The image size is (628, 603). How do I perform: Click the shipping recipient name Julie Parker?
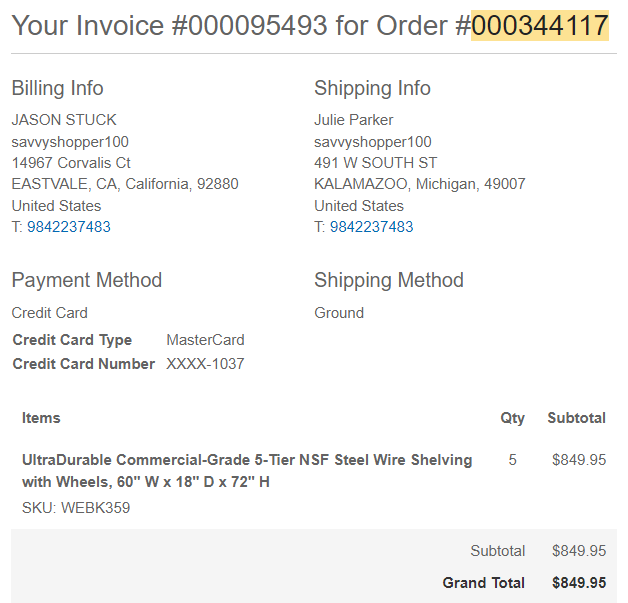tap(354, 120)
